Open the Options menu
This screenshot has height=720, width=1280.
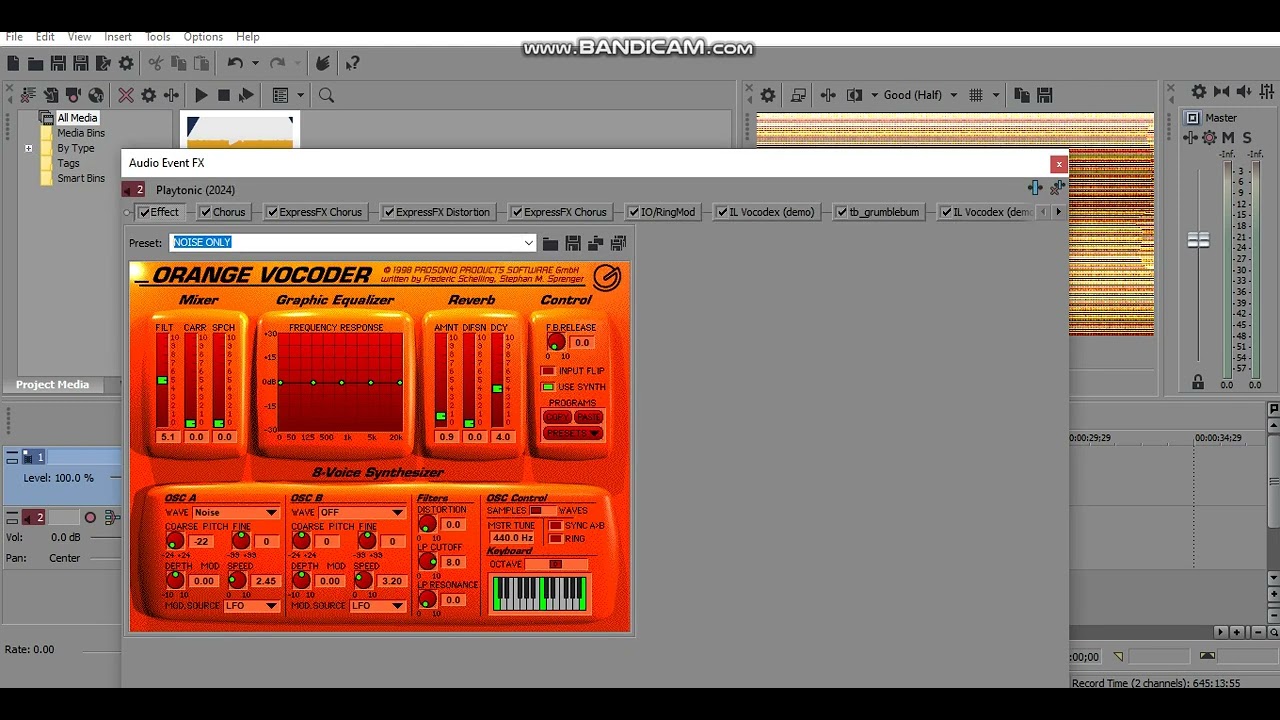point(203,37)
